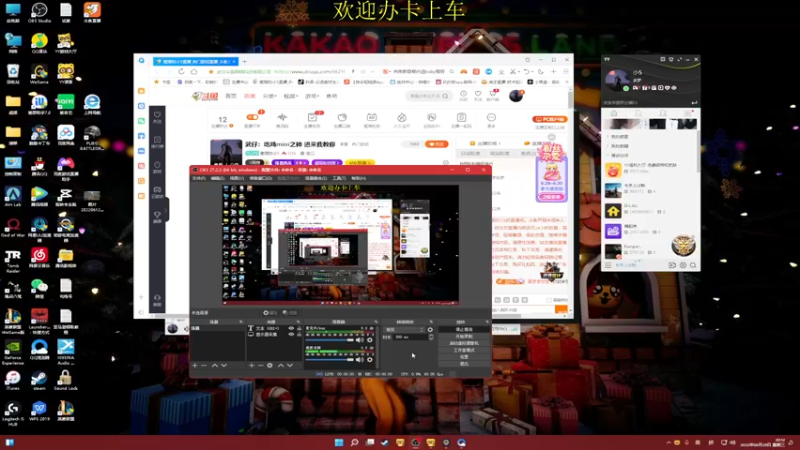
Task: Add a new source in OBS
Action: [252, 365]
